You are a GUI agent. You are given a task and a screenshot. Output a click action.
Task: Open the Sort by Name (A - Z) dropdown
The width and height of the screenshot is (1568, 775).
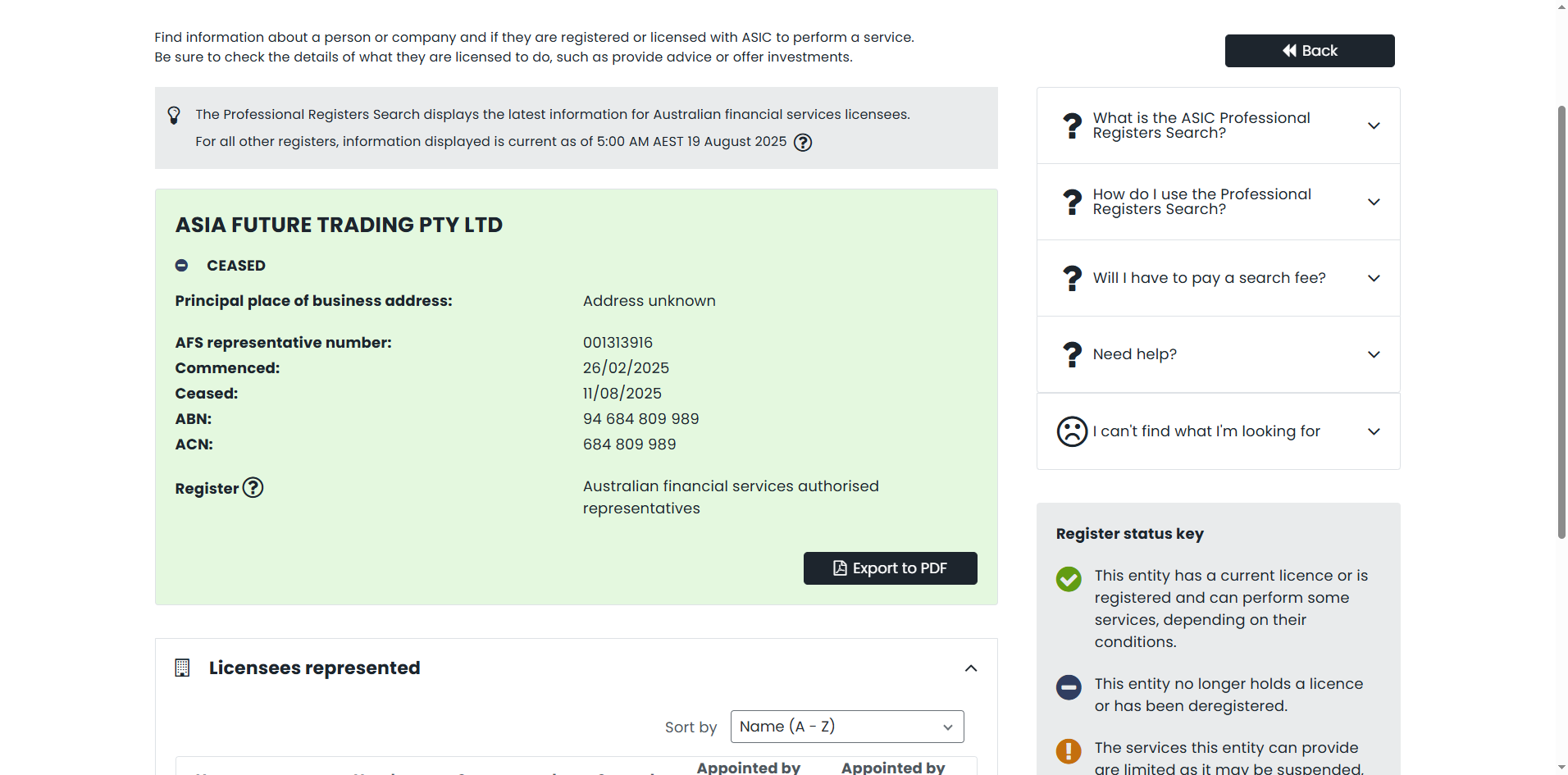tap(846, 727)
